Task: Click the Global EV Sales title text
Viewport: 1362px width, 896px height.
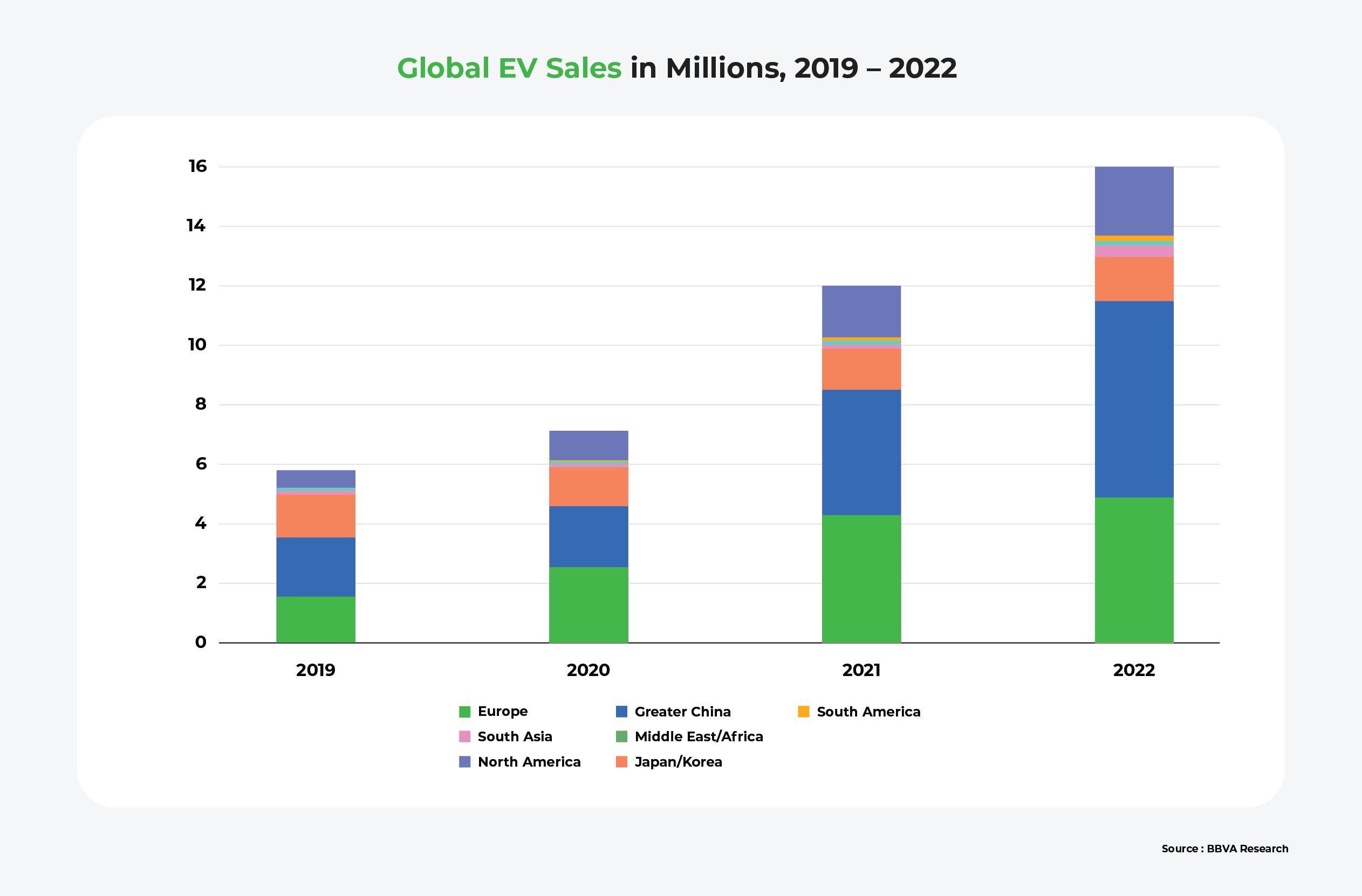Action: click(x=509, y=68)
